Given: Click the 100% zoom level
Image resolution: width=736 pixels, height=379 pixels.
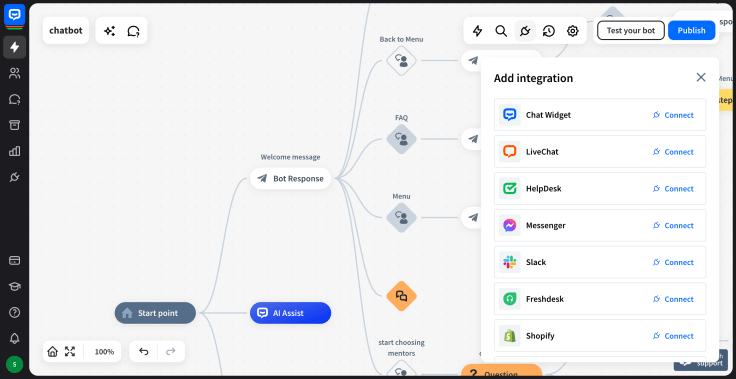Looking at the screenshot, I should click(x=104, y=352).
